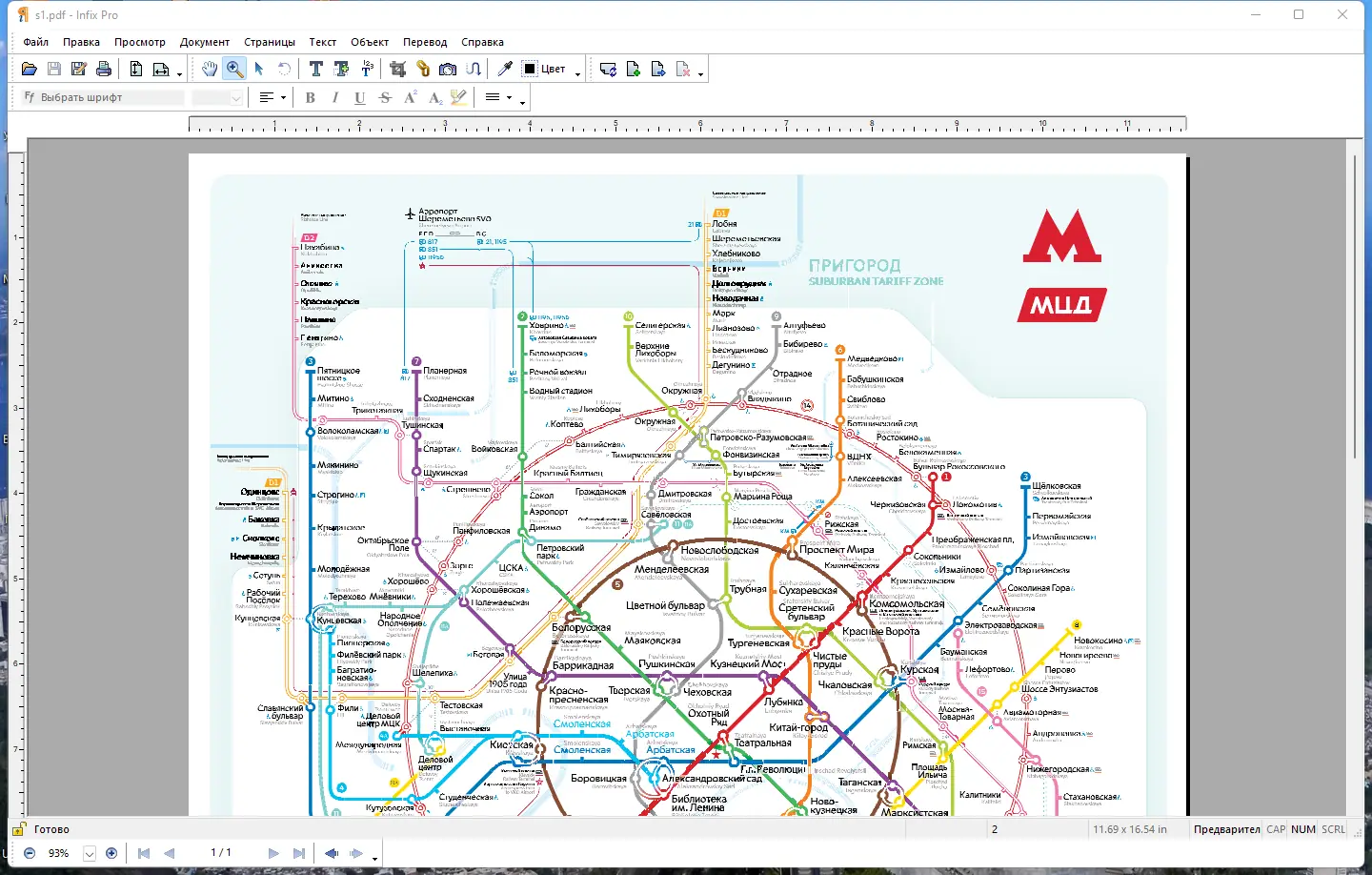Go to the previous page
The width and height of the screenshot is (1372, 875).
click(x=170, y=853)
